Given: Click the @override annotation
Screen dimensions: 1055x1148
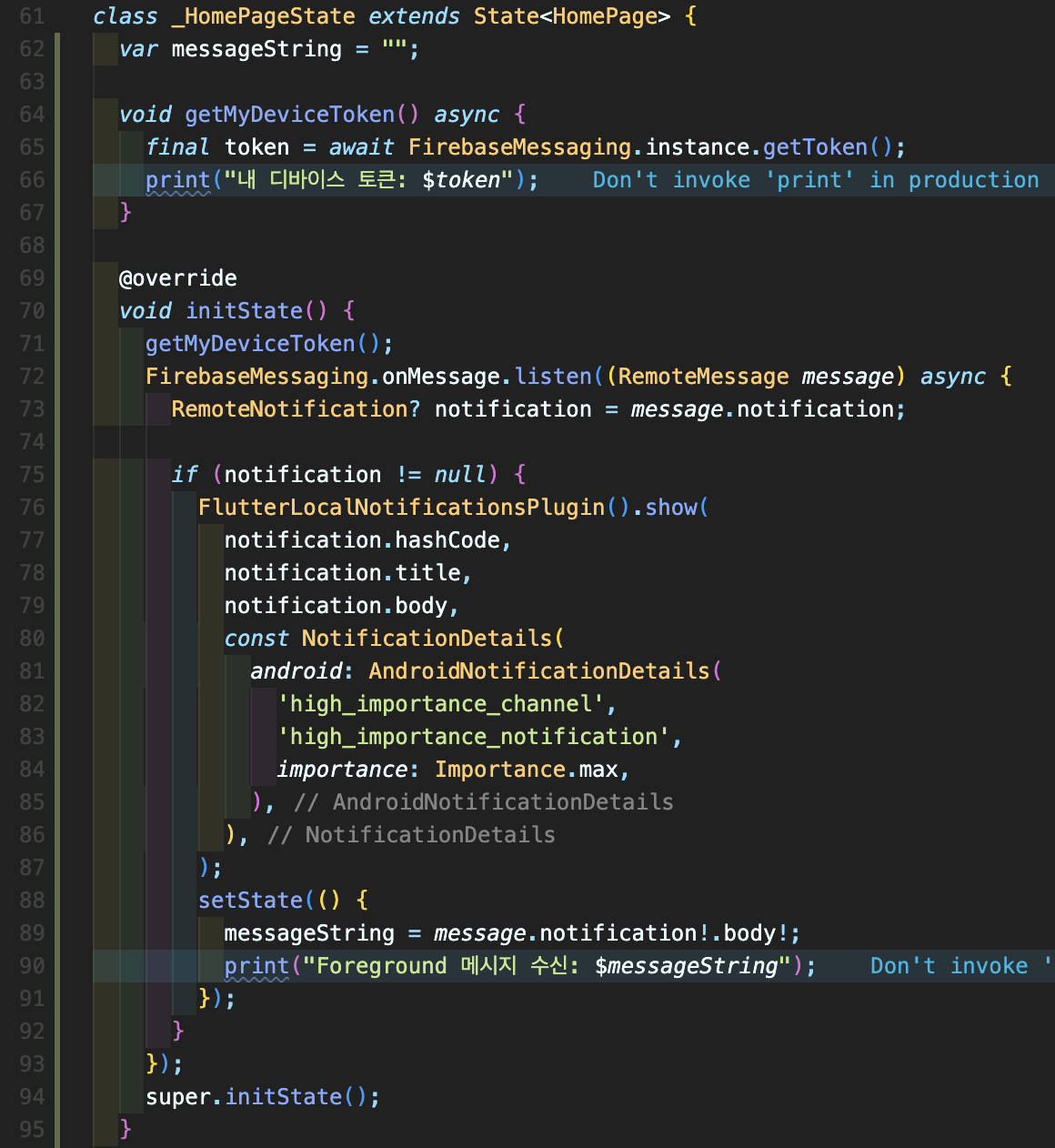Looking at the screenshot, I should coord(178,278).
